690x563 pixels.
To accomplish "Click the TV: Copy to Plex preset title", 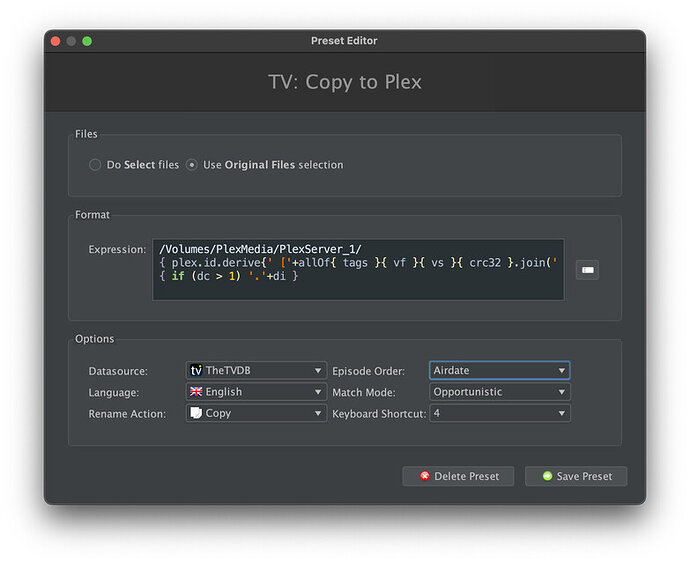I will (345, 82).
